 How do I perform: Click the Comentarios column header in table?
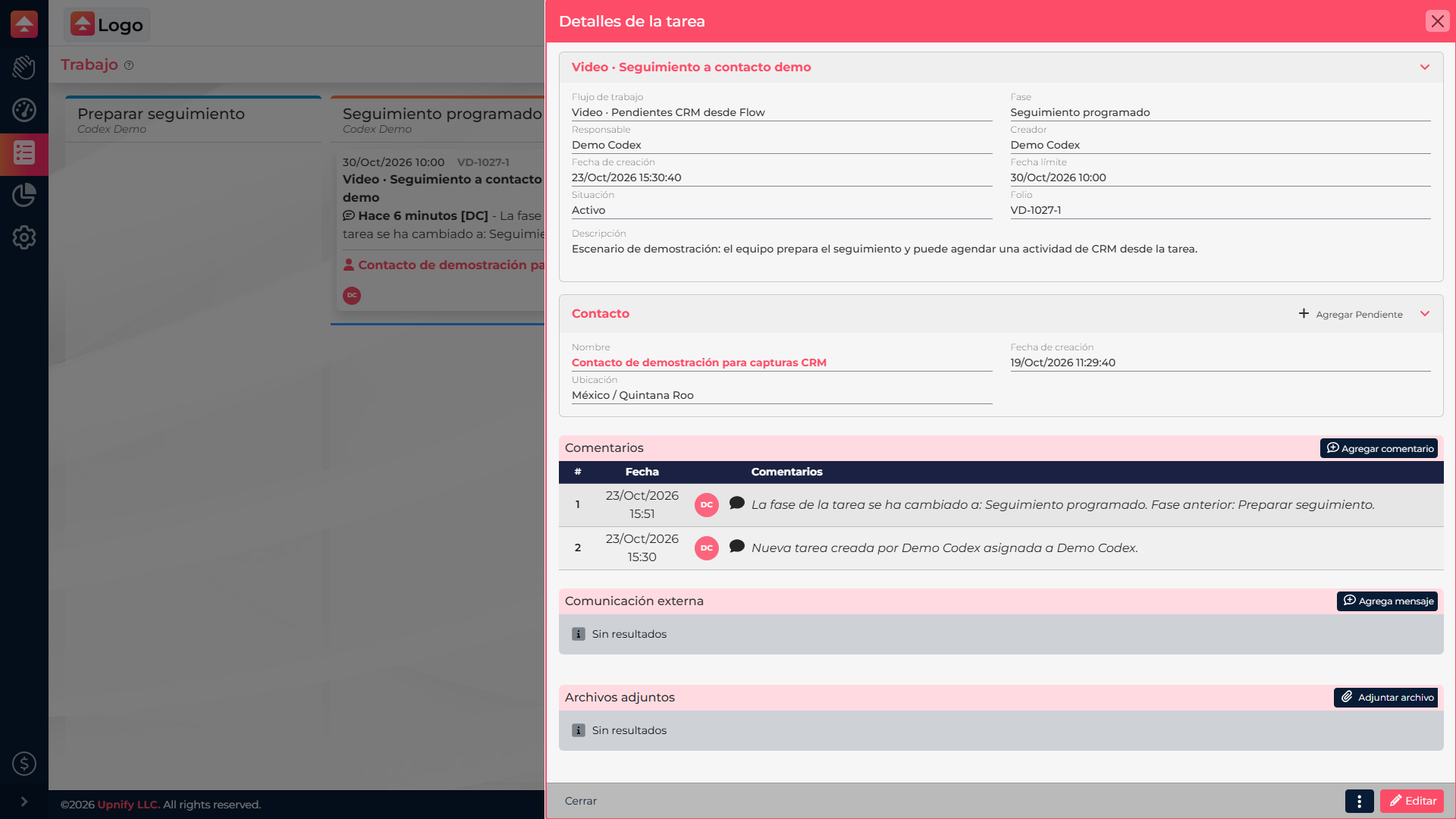(787, 472)
